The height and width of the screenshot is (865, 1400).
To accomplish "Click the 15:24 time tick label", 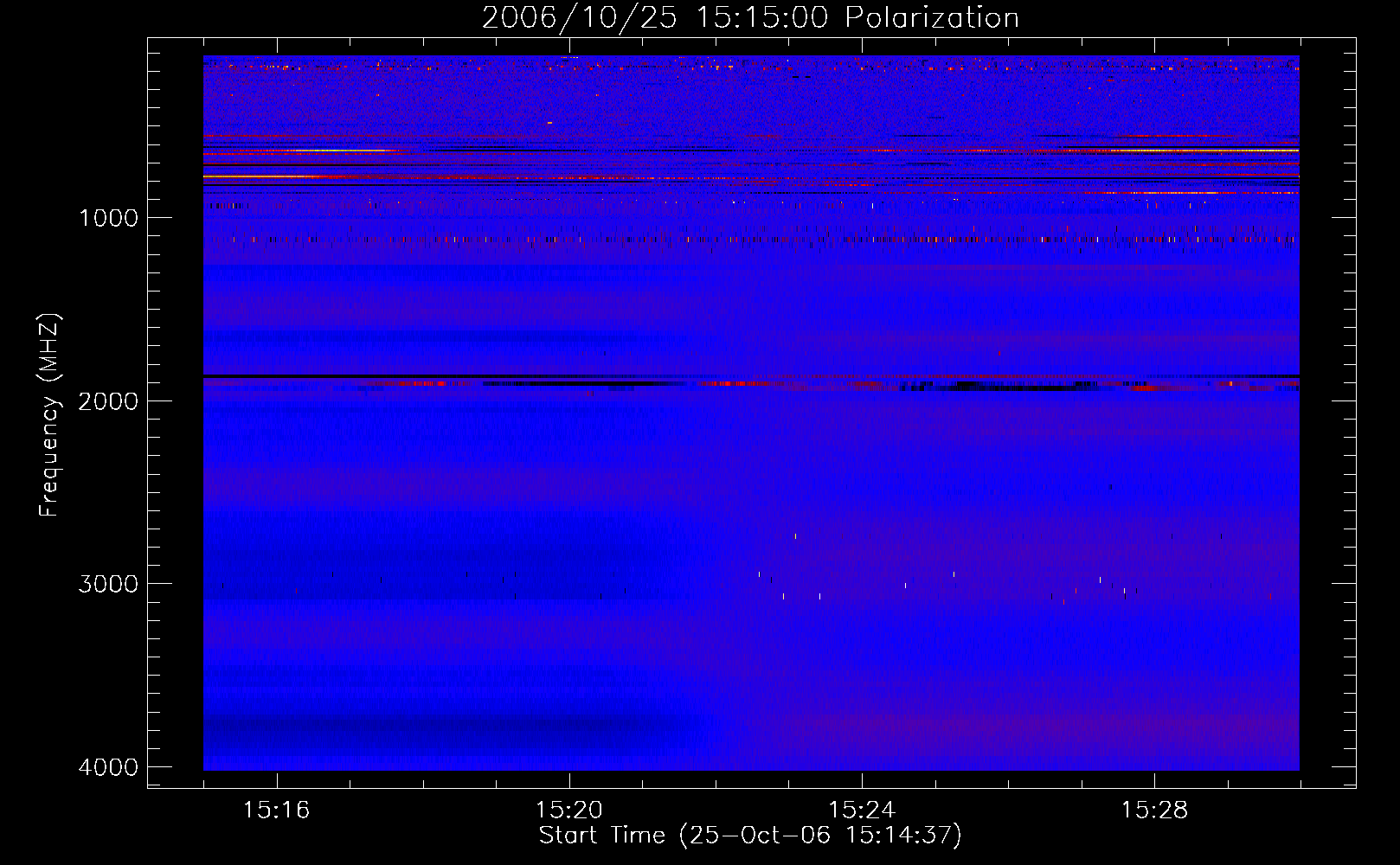I will (862, 811).
